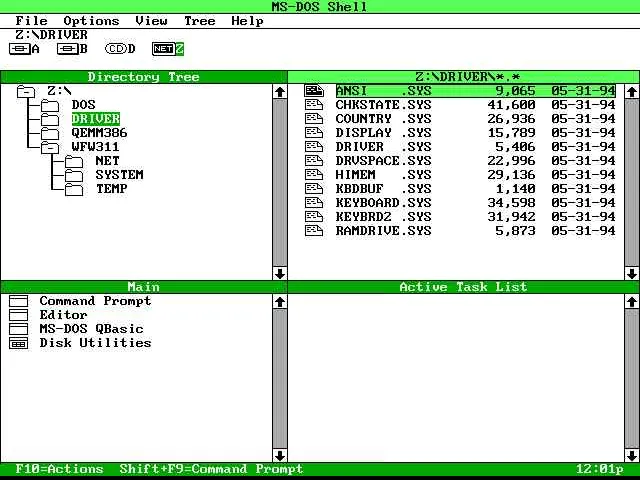Click the 12:01p clock in status bar

pyautogui.click(x=600, y=469)
